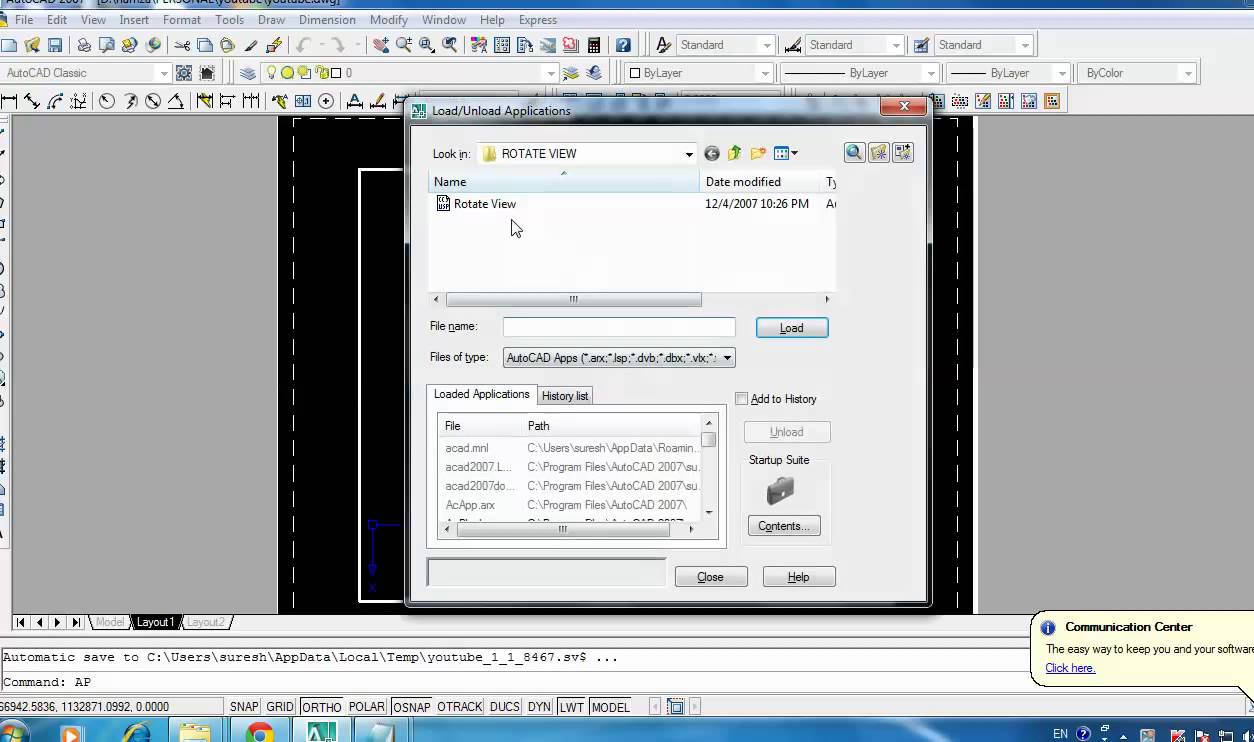Switch to the History list tab
Screen dimensions: 1254x742
pyautogui.click(x=565, y=395)
